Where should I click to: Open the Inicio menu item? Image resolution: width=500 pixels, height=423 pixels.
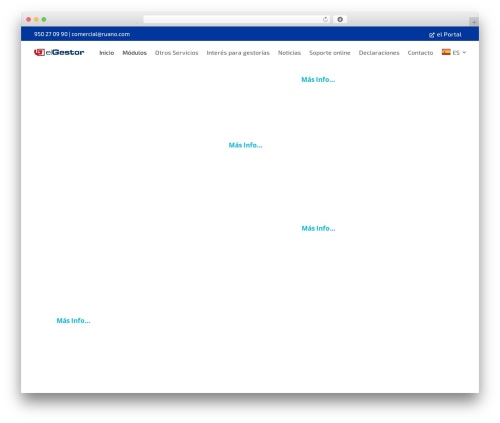pyautogui.click(x=107, y=53)
